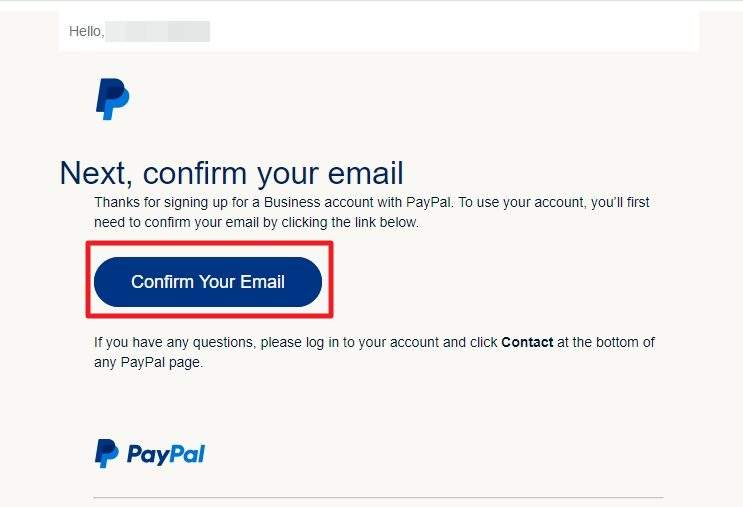Image resolution: width=743 pixels, height=507 pixels.
Task: Click the Confirm Your Email button
Action: click(208, 282)
